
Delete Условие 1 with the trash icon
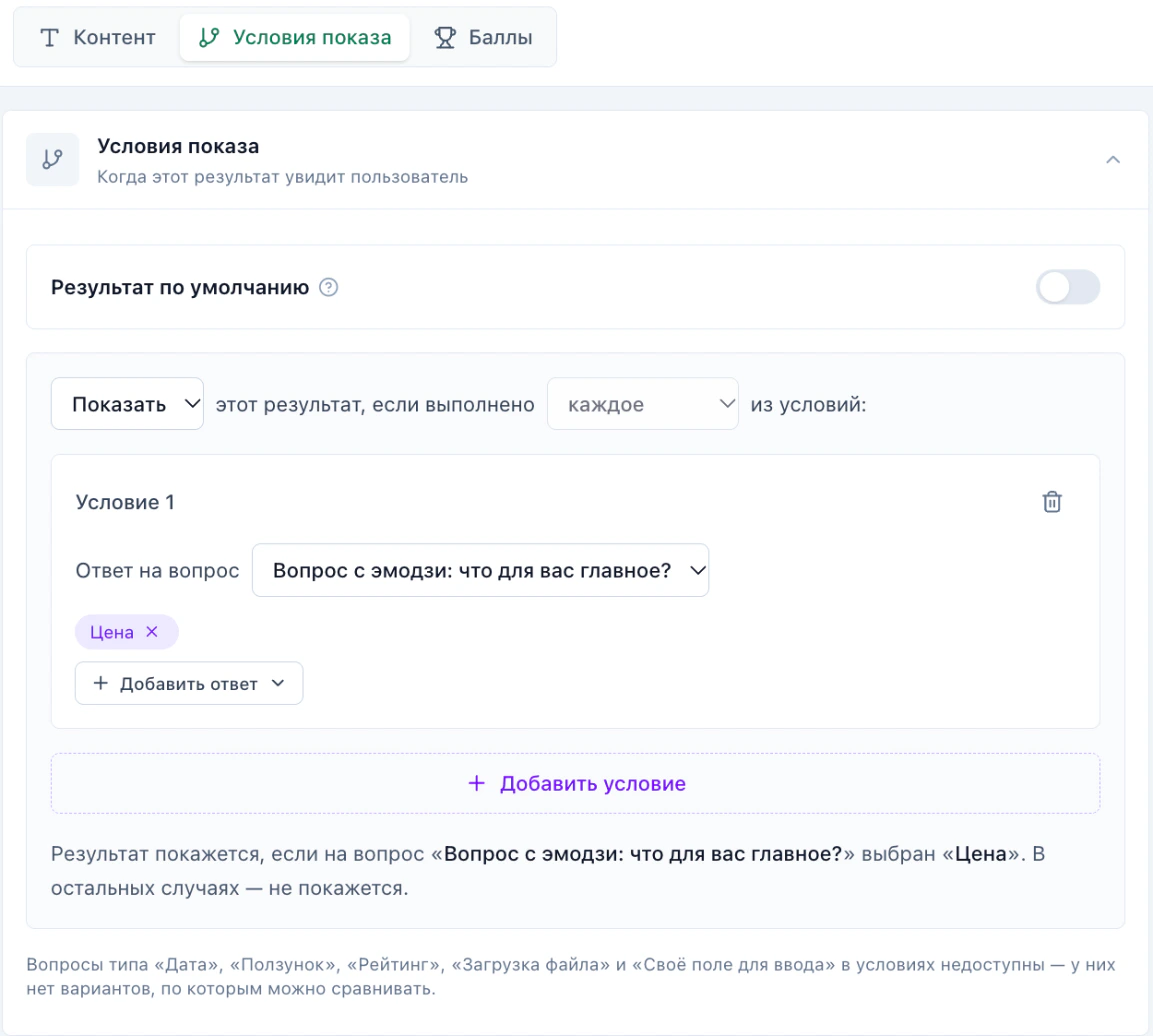(x=1052, y=502)
